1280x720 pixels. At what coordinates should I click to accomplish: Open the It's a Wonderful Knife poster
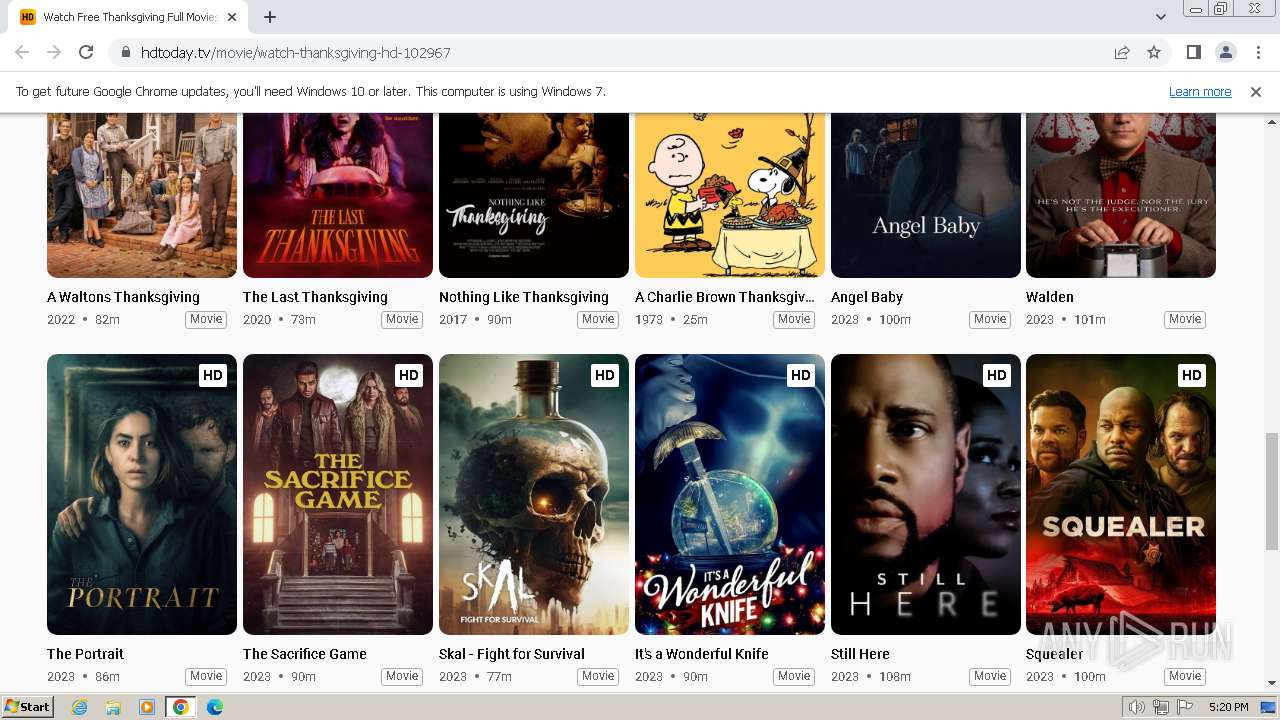tap(730, 494)
